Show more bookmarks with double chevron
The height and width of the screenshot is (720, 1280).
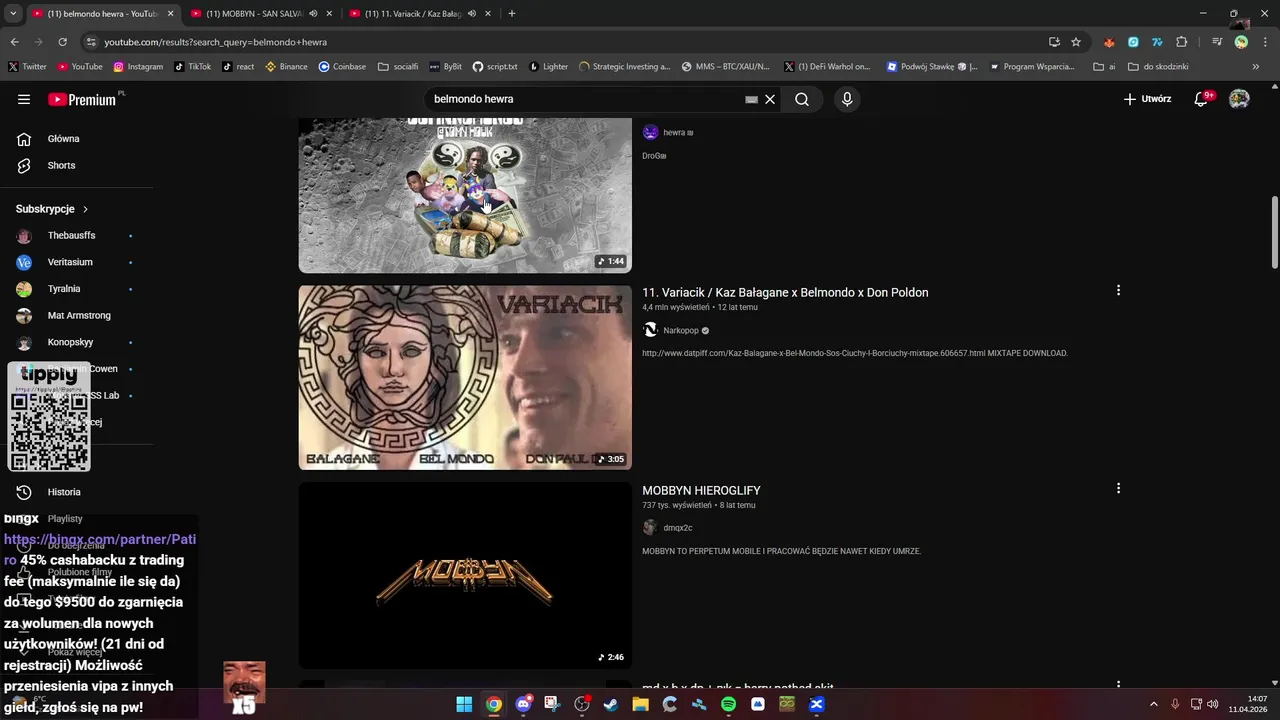tap(1256, 67)
